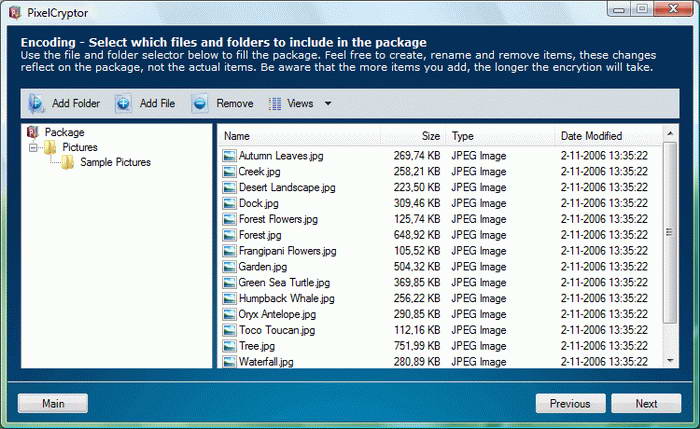This screenshot has width=700, height=429.
Task: Click image icon beside Forest Flowers.jpg
Action: (229, 219)
